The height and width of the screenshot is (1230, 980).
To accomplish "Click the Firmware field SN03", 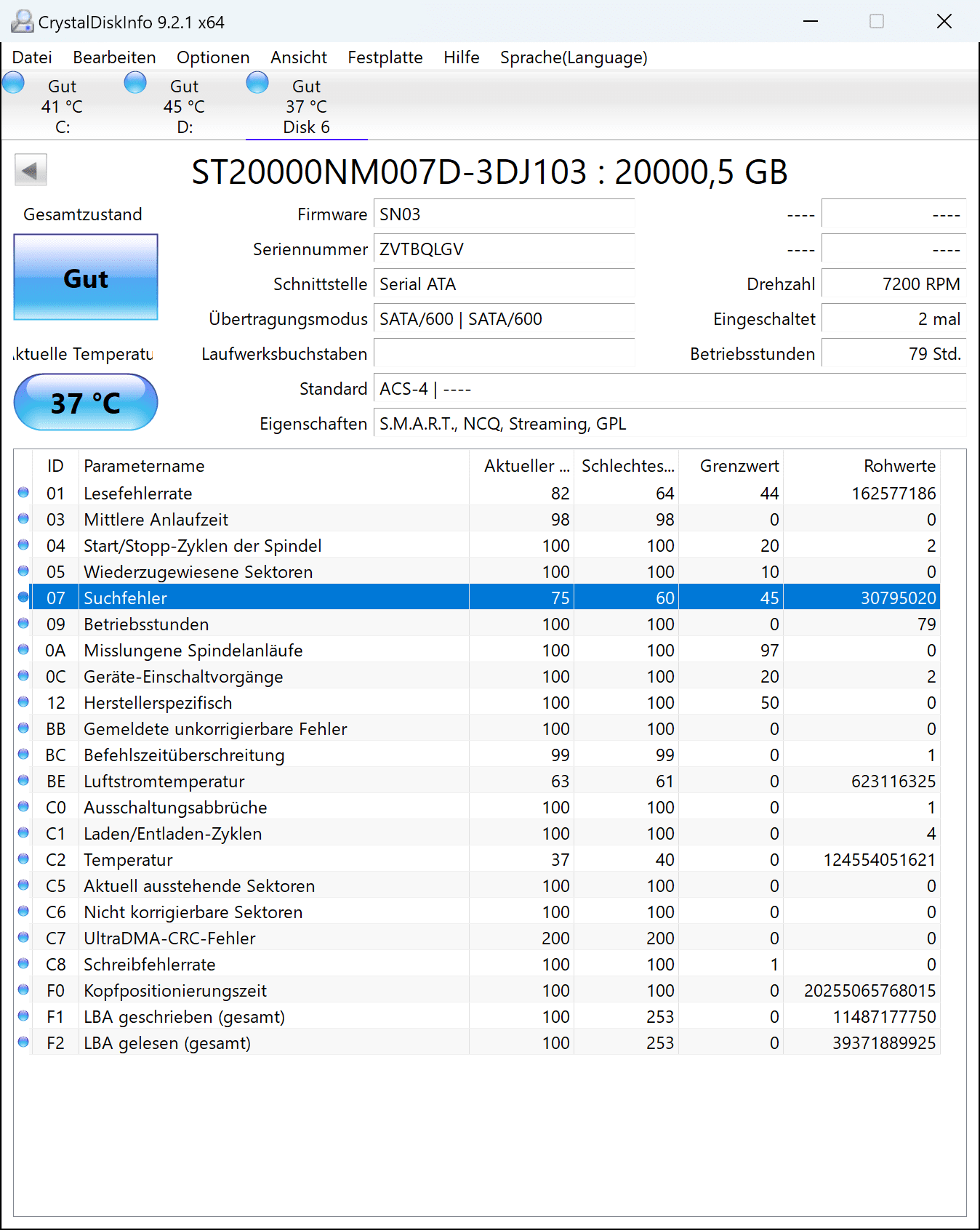I will click(504, 214).
